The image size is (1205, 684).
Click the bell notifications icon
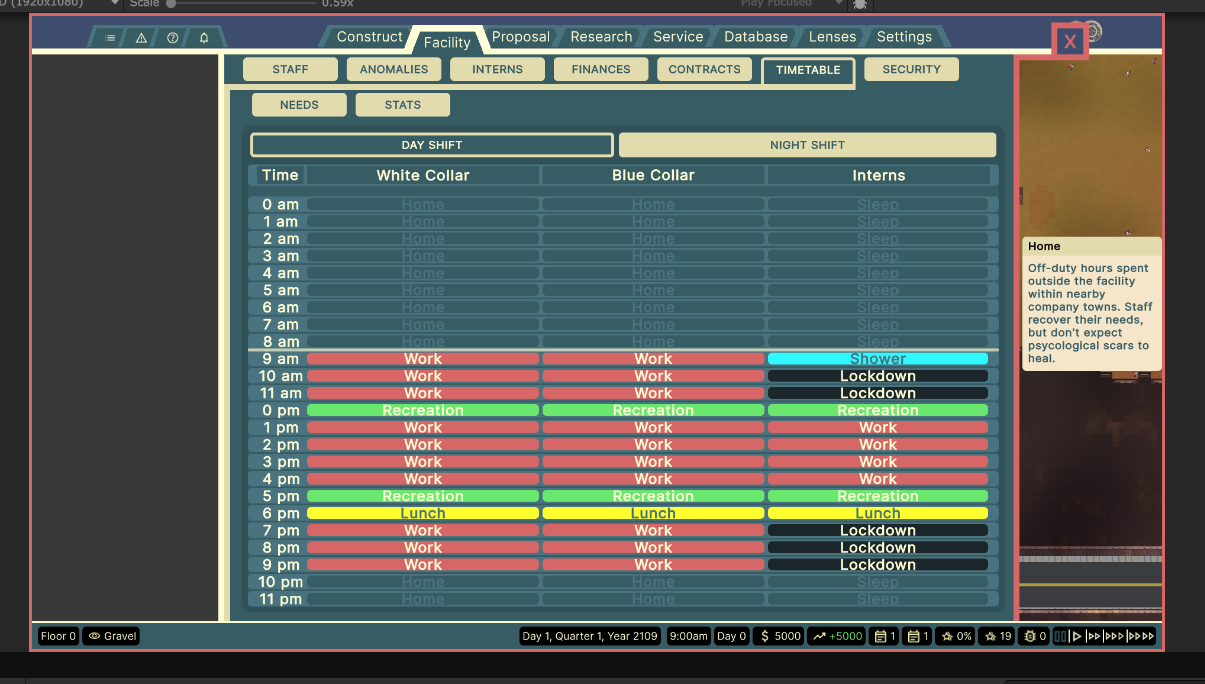click(x=204, y=38)
